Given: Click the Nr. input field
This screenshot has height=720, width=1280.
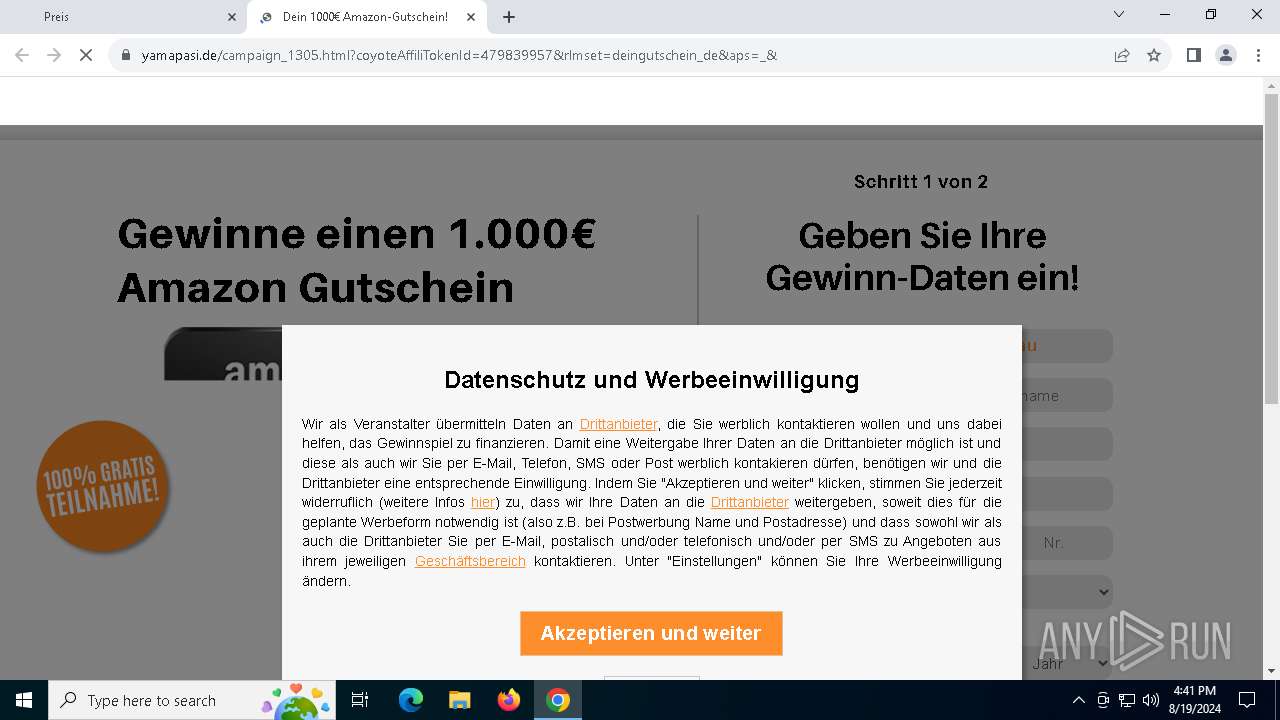Looking at the screenshot, I should [1067, 543].
